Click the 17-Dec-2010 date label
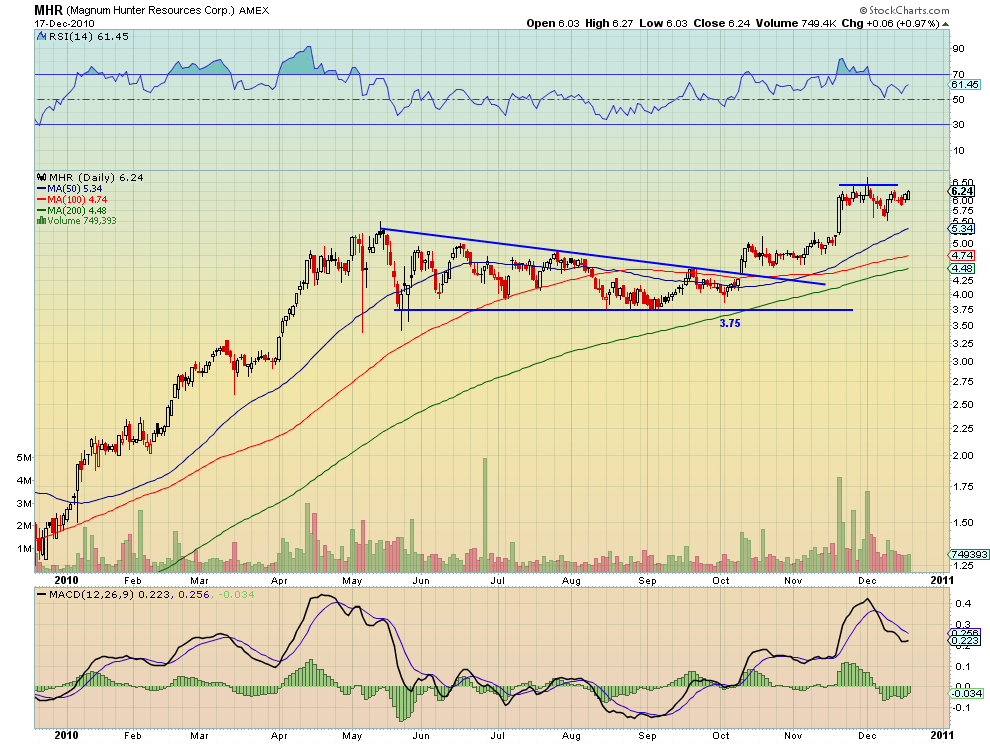 coord(64,23)
